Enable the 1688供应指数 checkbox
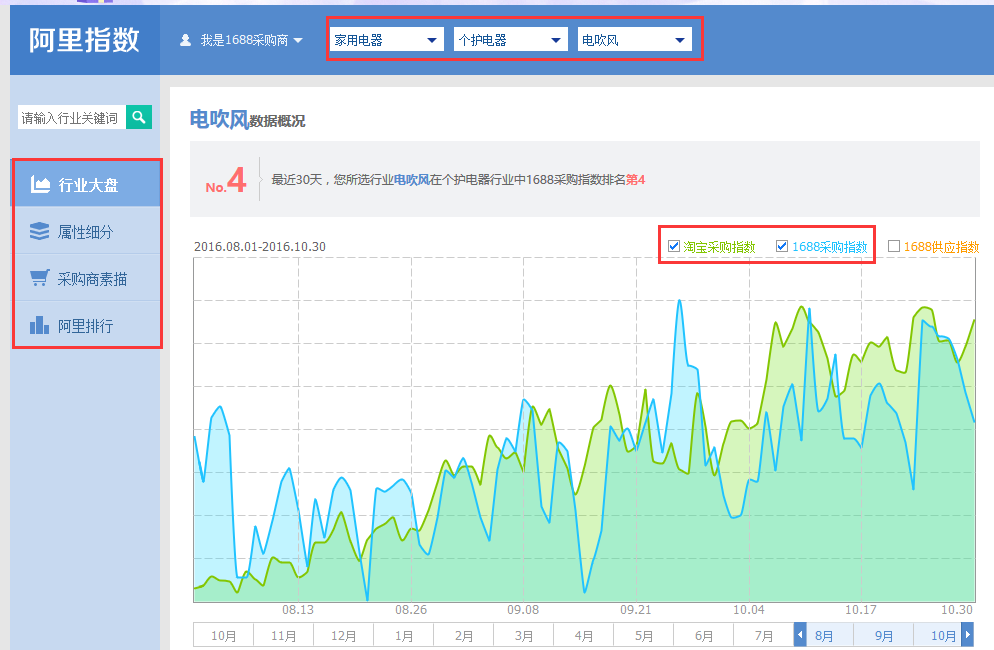This screenshot has width=994, height=650. click(x=894, y=246)
